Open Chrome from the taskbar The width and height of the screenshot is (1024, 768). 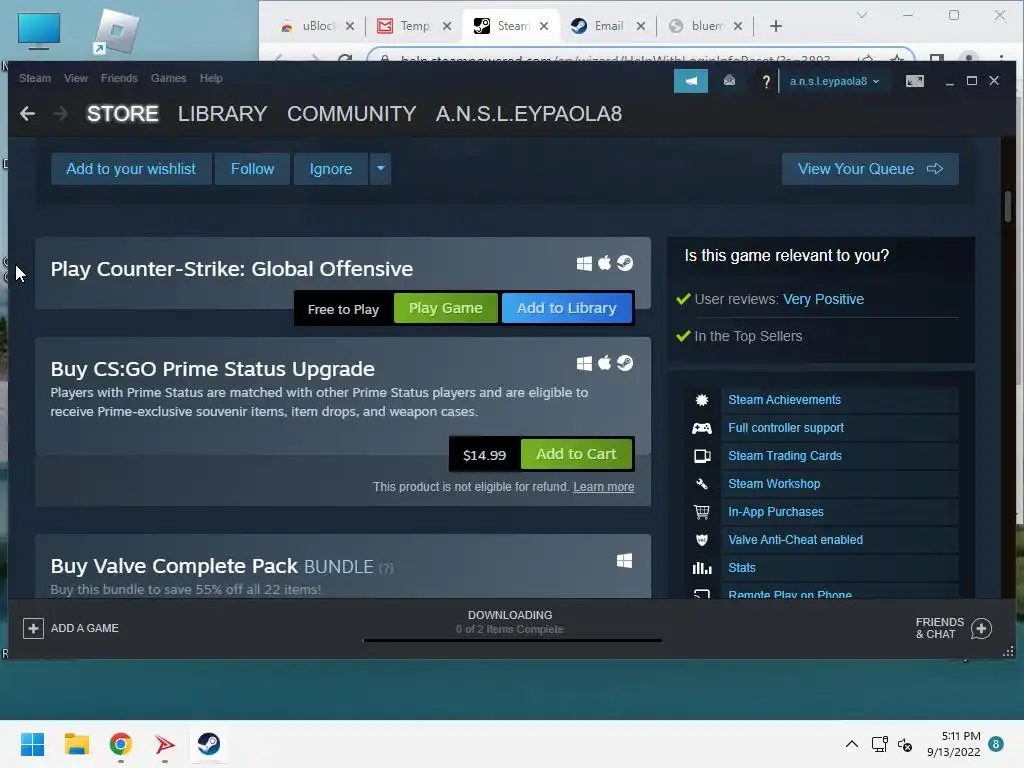click(x=121, y=744)
